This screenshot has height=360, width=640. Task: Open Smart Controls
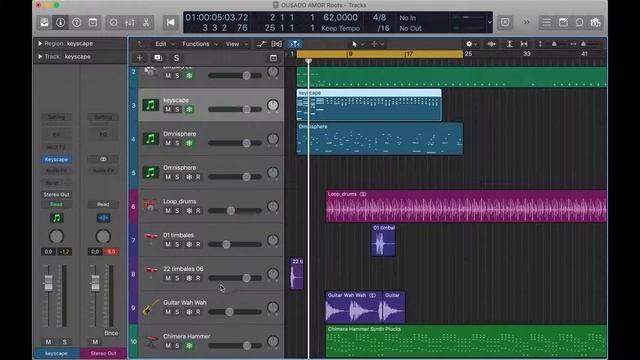pos(113,22)
